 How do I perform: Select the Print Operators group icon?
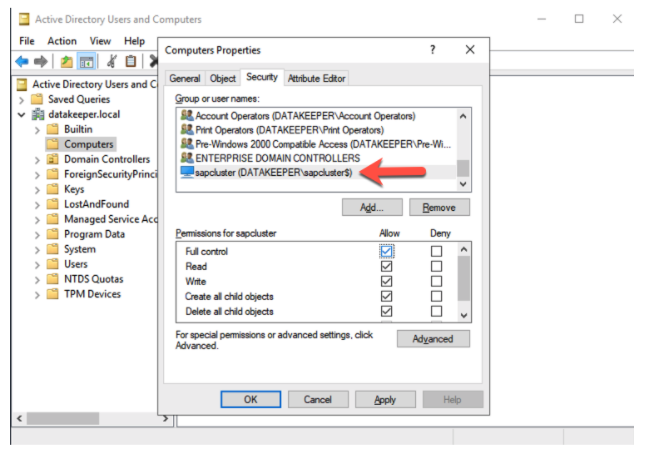coord(187,129)
